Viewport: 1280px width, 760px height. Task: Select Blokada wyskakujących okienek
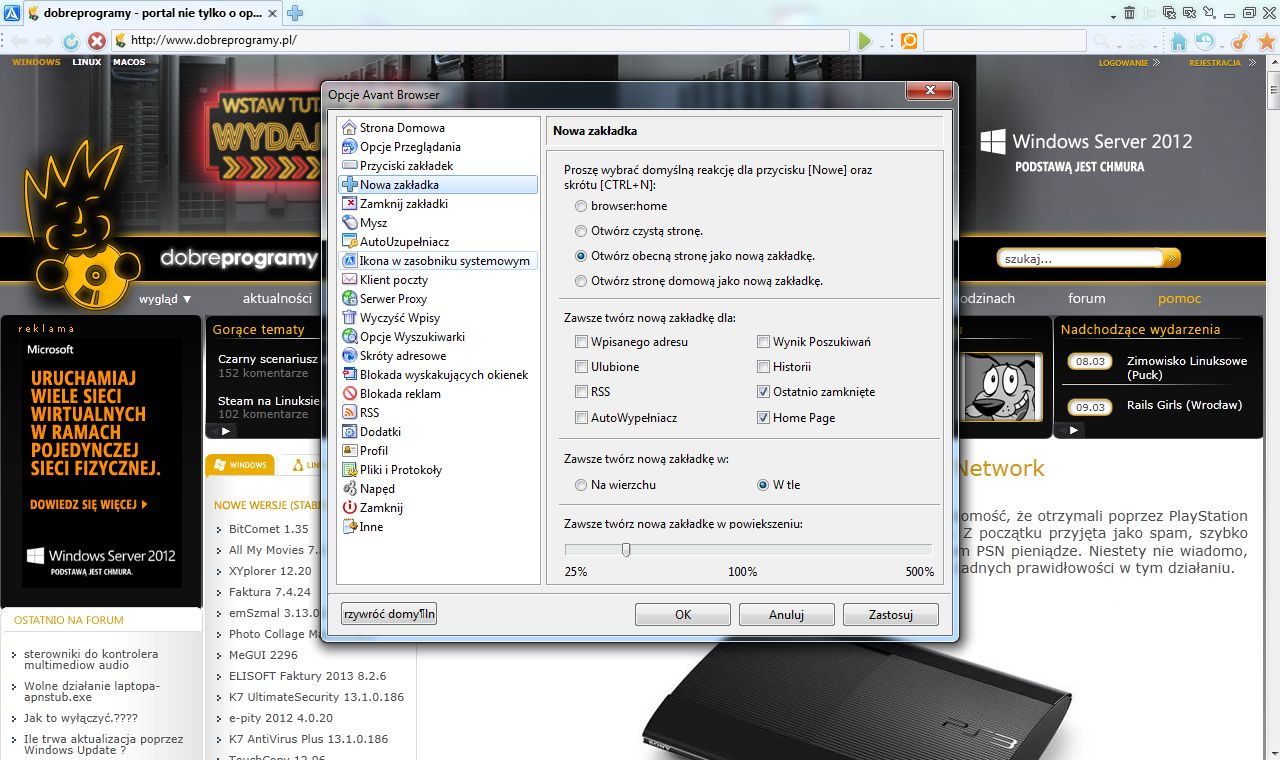[x=444, y=375]
